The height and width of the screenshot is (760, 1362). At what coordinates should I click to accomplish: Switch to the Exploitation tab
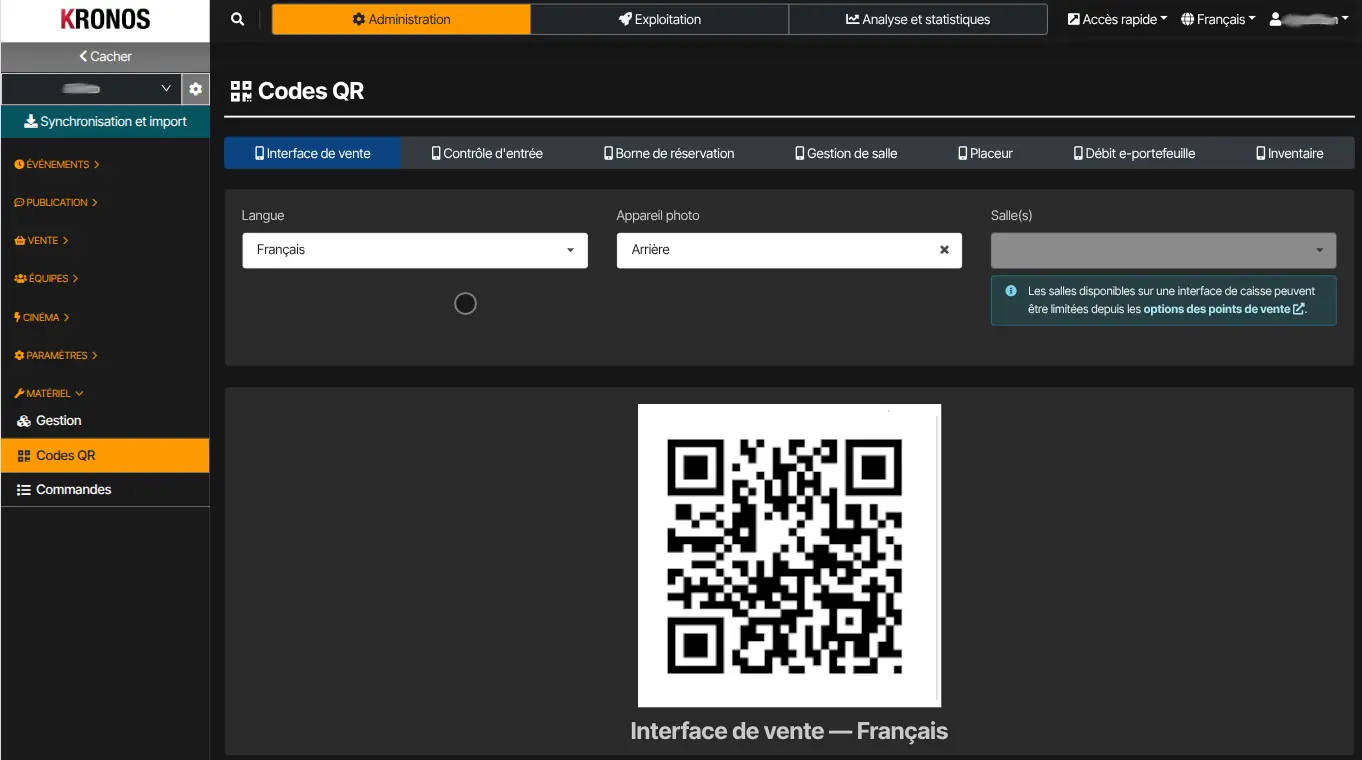[x=660, y=19]
